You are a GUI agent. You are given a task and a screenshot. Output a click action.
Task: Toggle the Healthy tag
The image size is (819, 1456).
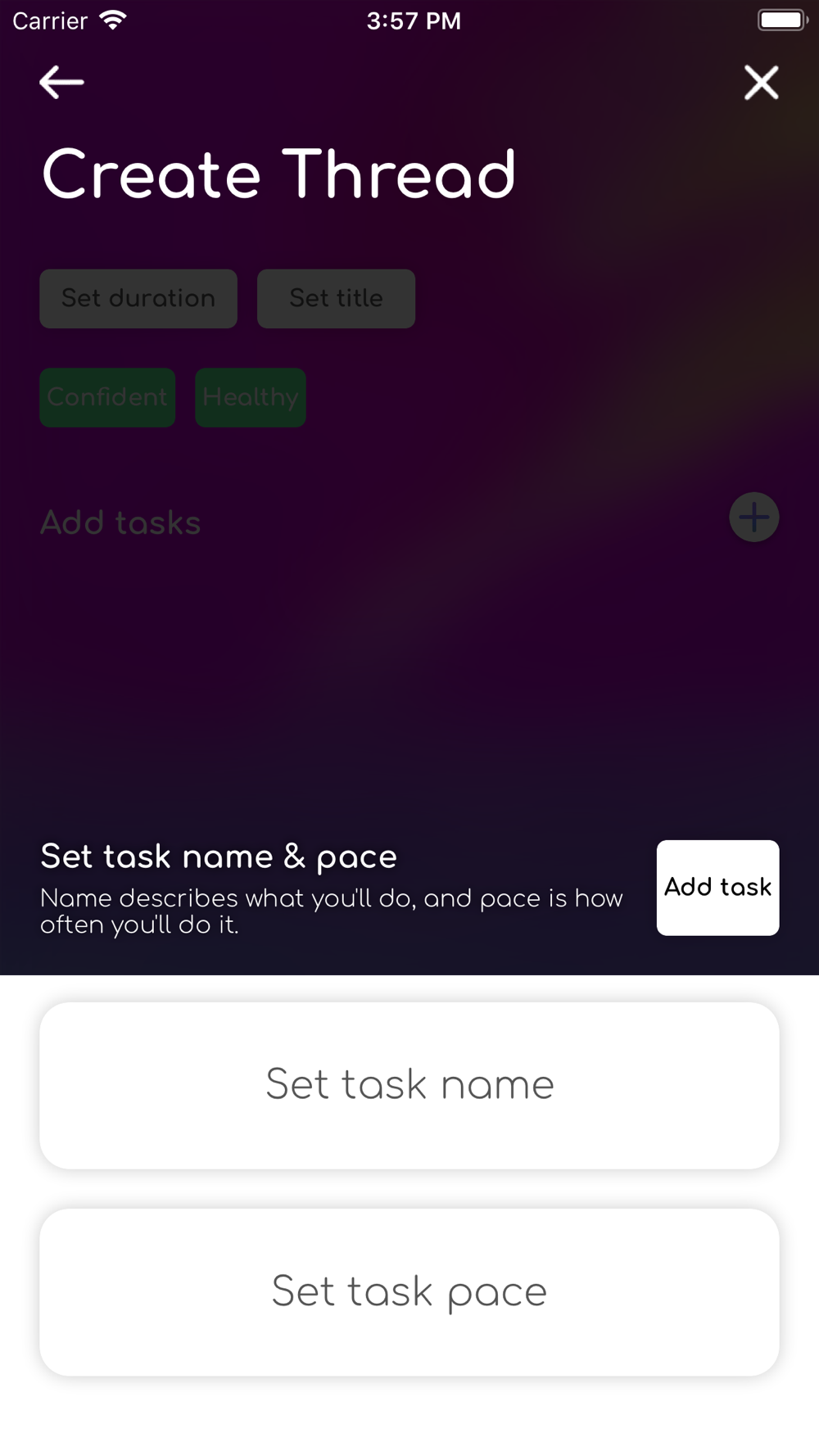[251, 397]
